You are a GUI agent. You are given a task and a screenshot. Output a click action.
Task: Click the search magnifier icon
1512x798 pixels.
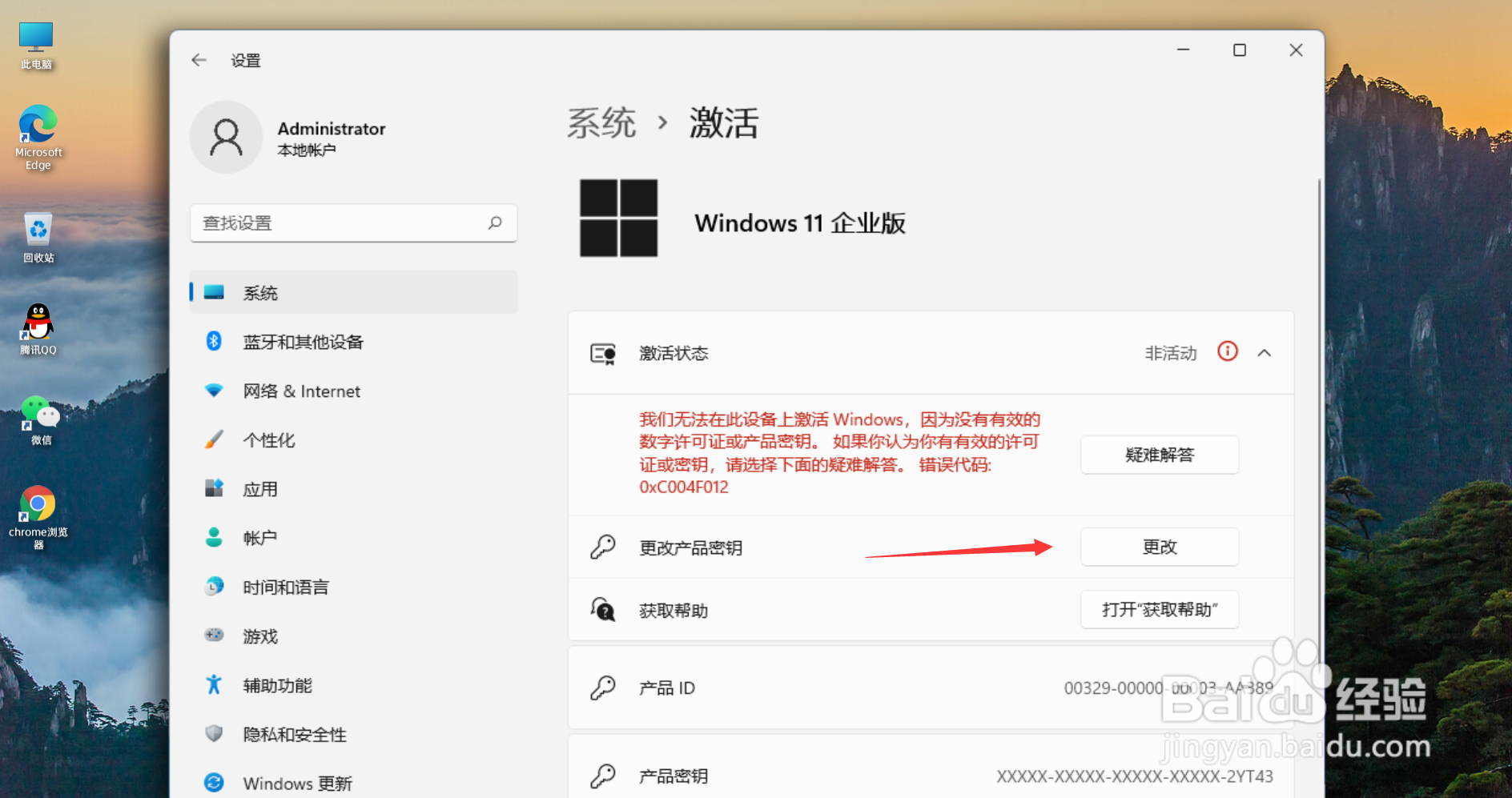click(495, 223)
